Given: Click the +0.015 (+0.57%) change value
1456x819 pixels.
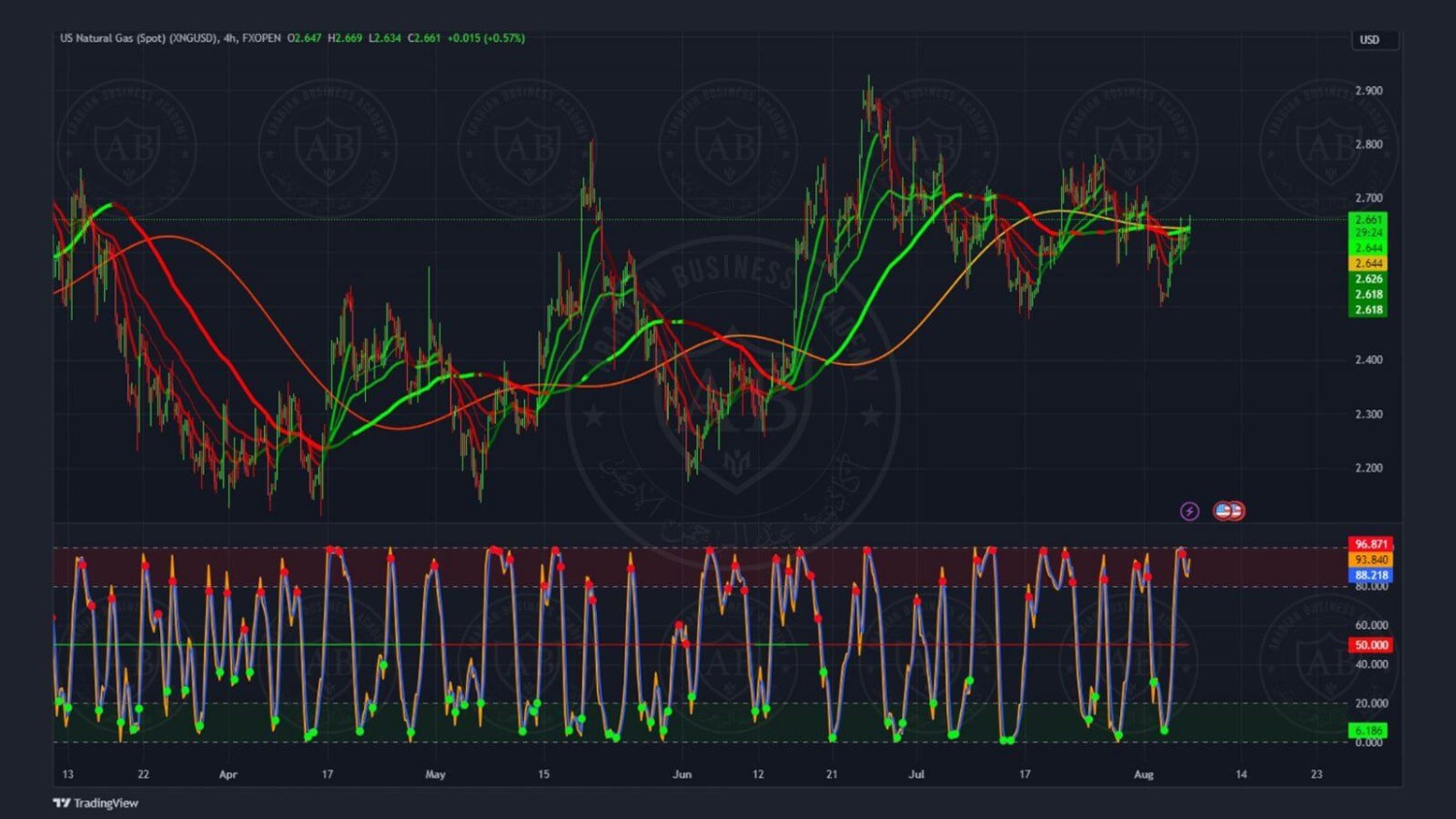Looking at the screenshot, I should point(485,38).
